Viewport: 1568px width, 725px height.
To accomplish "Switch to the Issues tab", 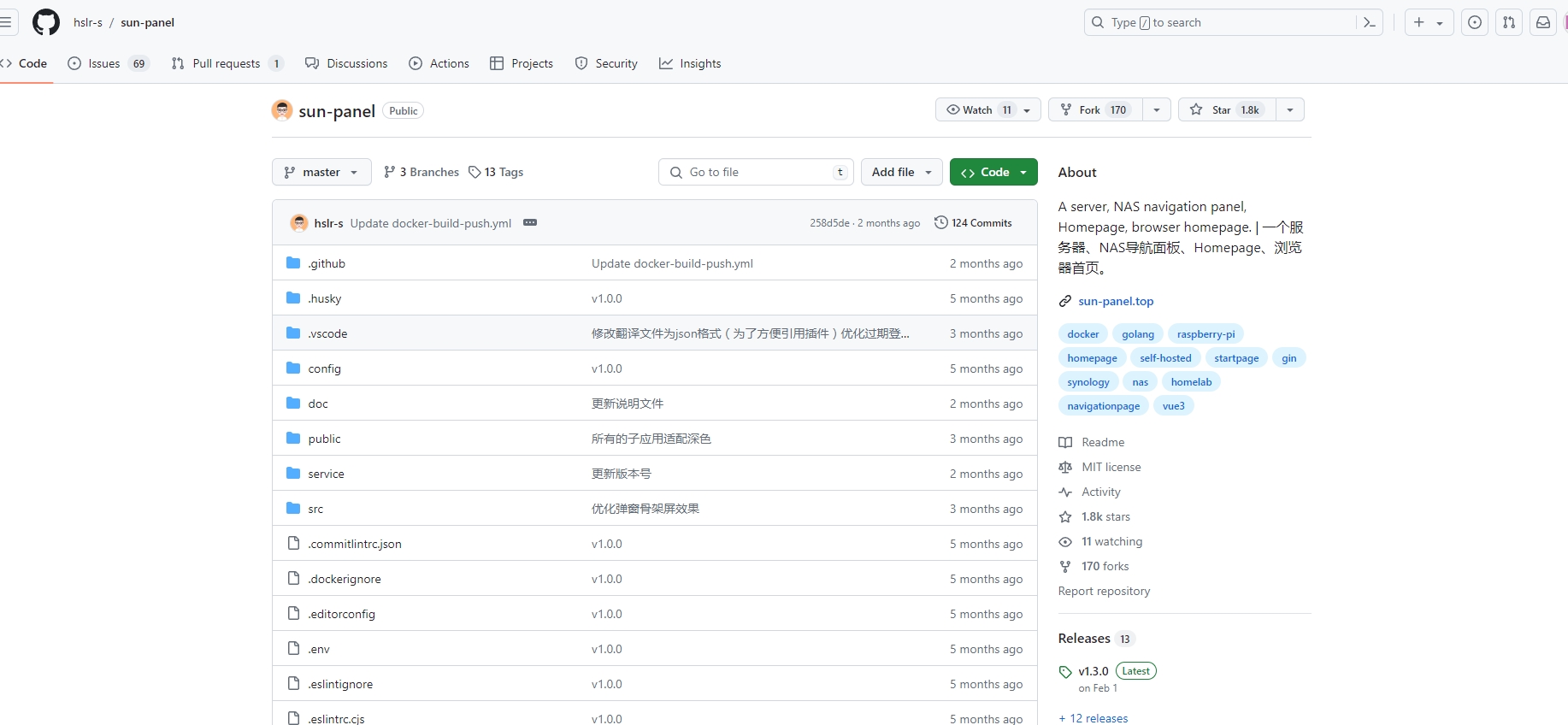I will click(108, 63).
